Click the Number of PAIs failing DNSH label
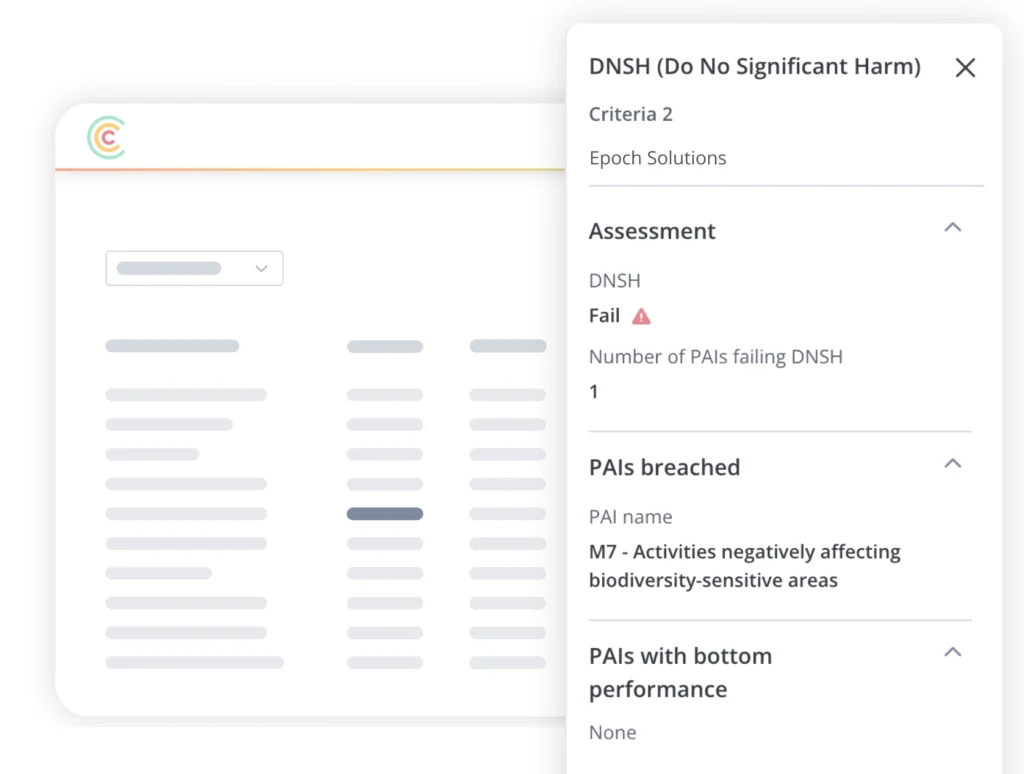 pyautogui.click(x=715, y=356)
